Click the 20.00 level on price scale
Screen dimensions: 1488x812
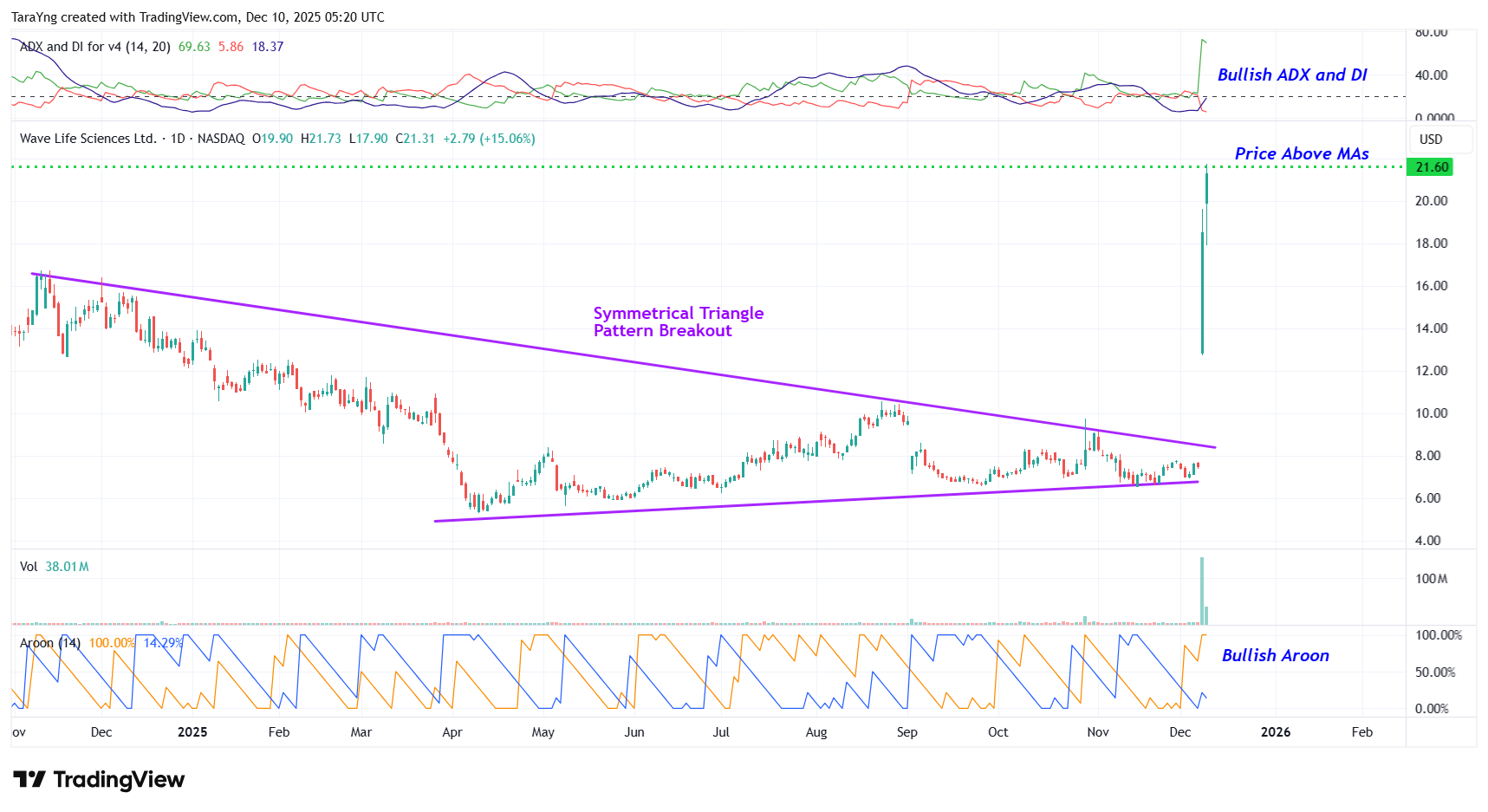(x=1431, y=201)
